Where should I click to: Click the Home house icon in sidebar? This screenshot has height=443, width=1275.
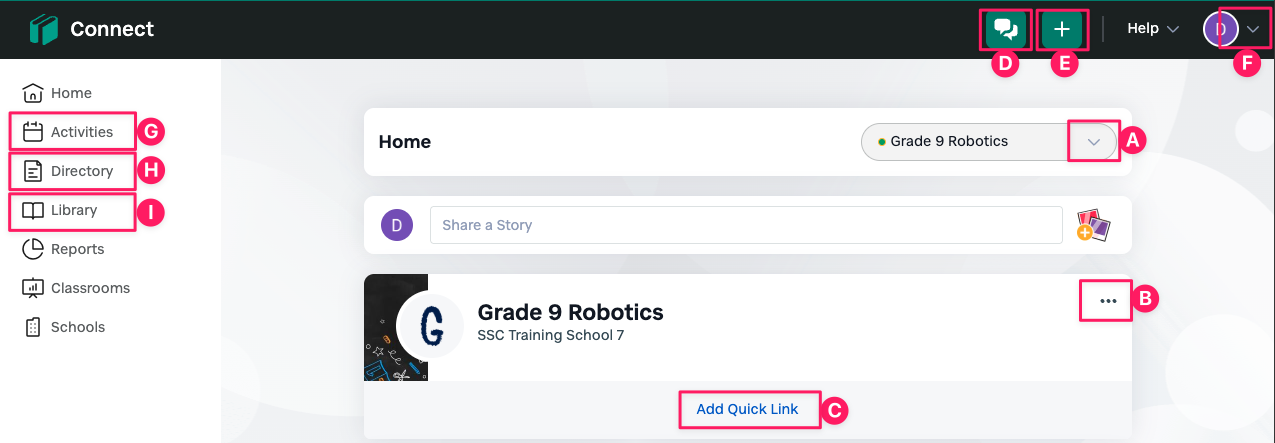tap(33, 93)
